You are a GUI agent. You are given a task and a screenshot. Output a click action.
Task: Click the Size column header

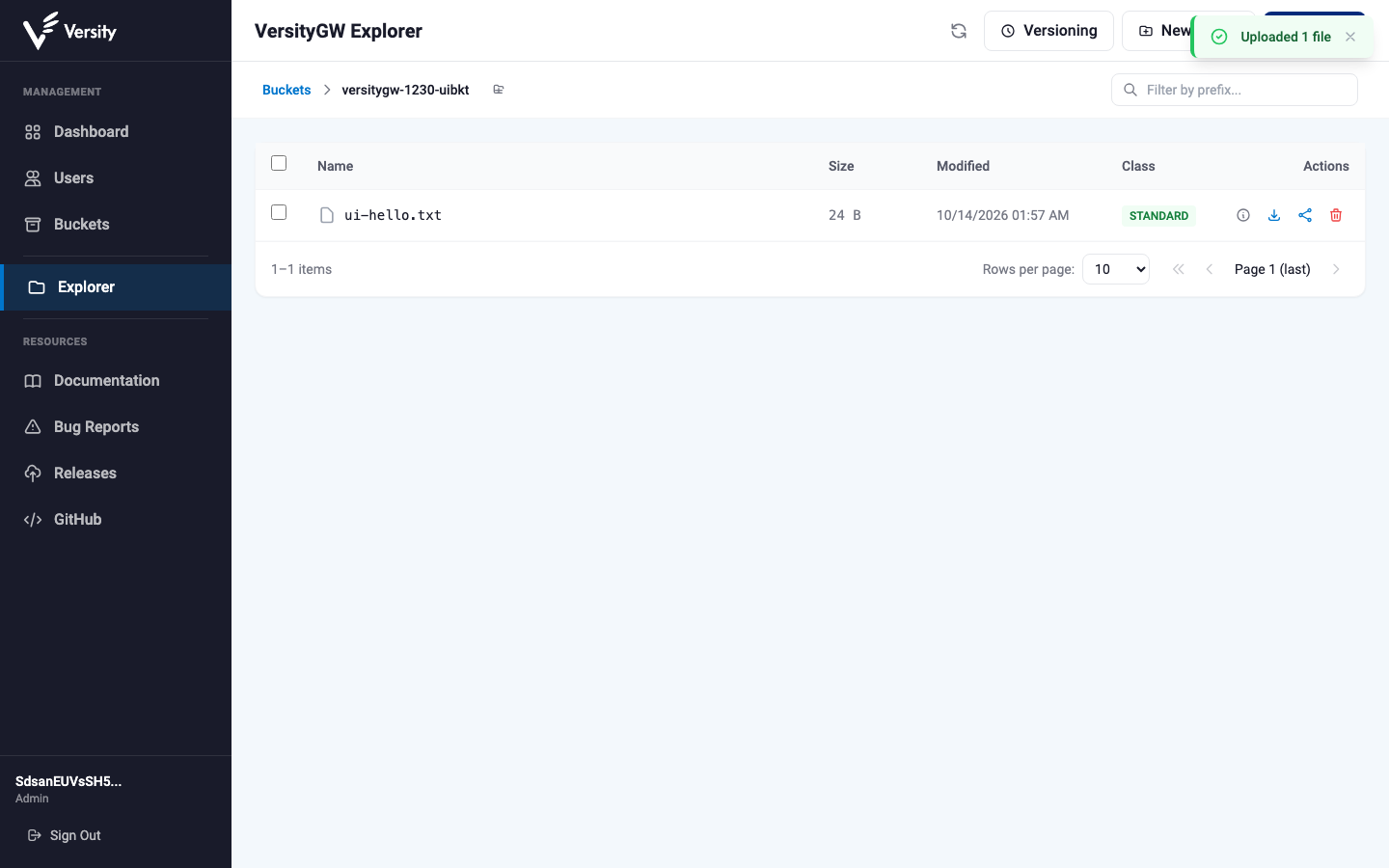(841, 166)
